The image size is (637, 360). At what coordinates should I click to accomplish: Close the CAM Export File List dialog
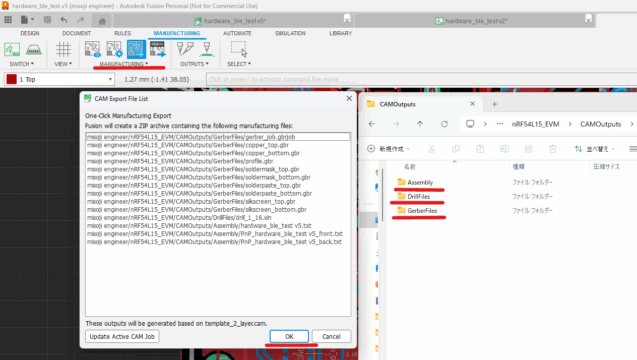click(x=349, y=98)
